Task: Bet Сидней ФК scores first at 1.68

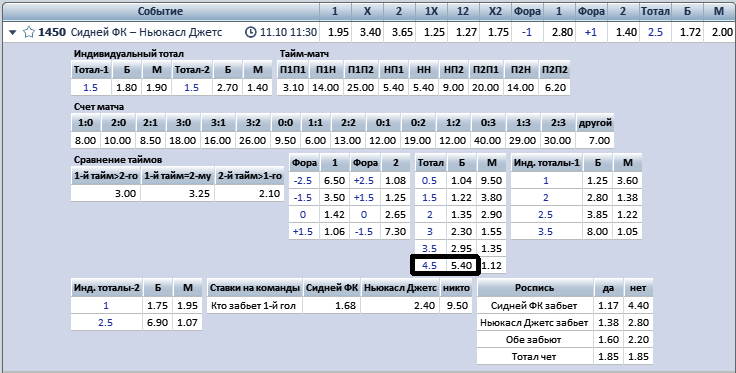Action: [x=332, y=305]
